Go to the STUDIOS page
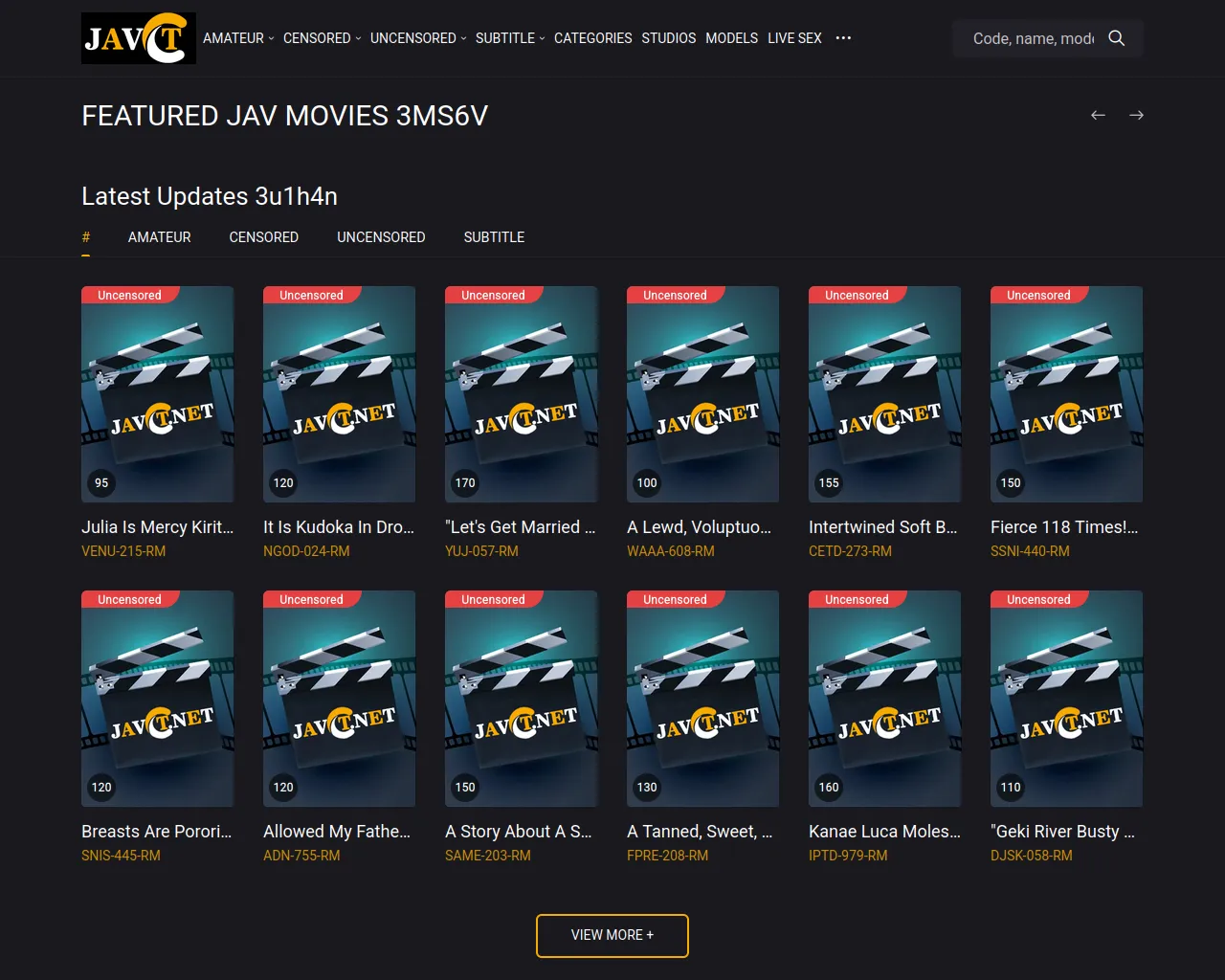The image size is (1225, 980). tap(668, 38)
